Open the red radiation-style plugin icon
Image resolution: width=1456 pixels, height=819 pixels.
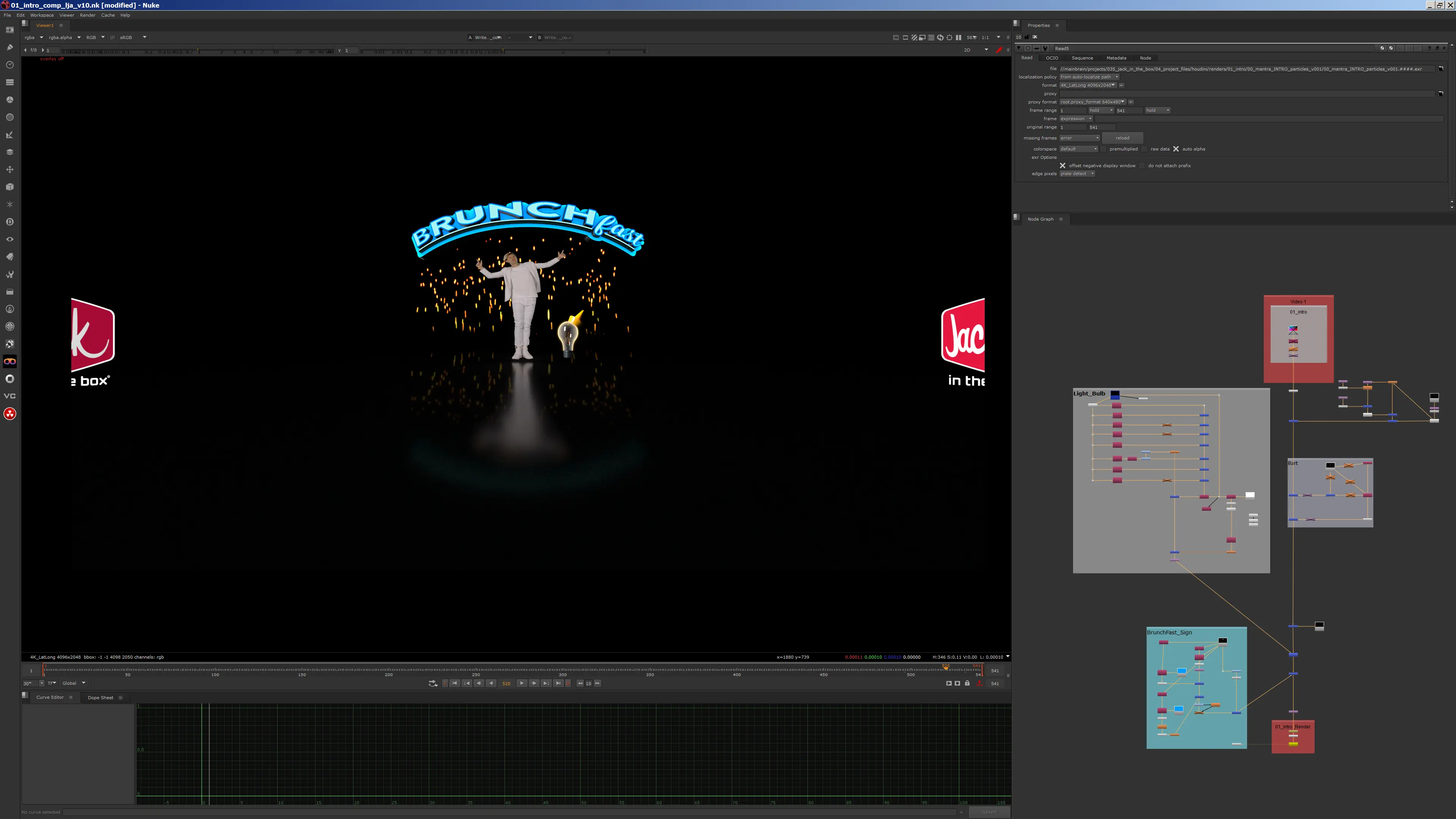tap(9, 414)
